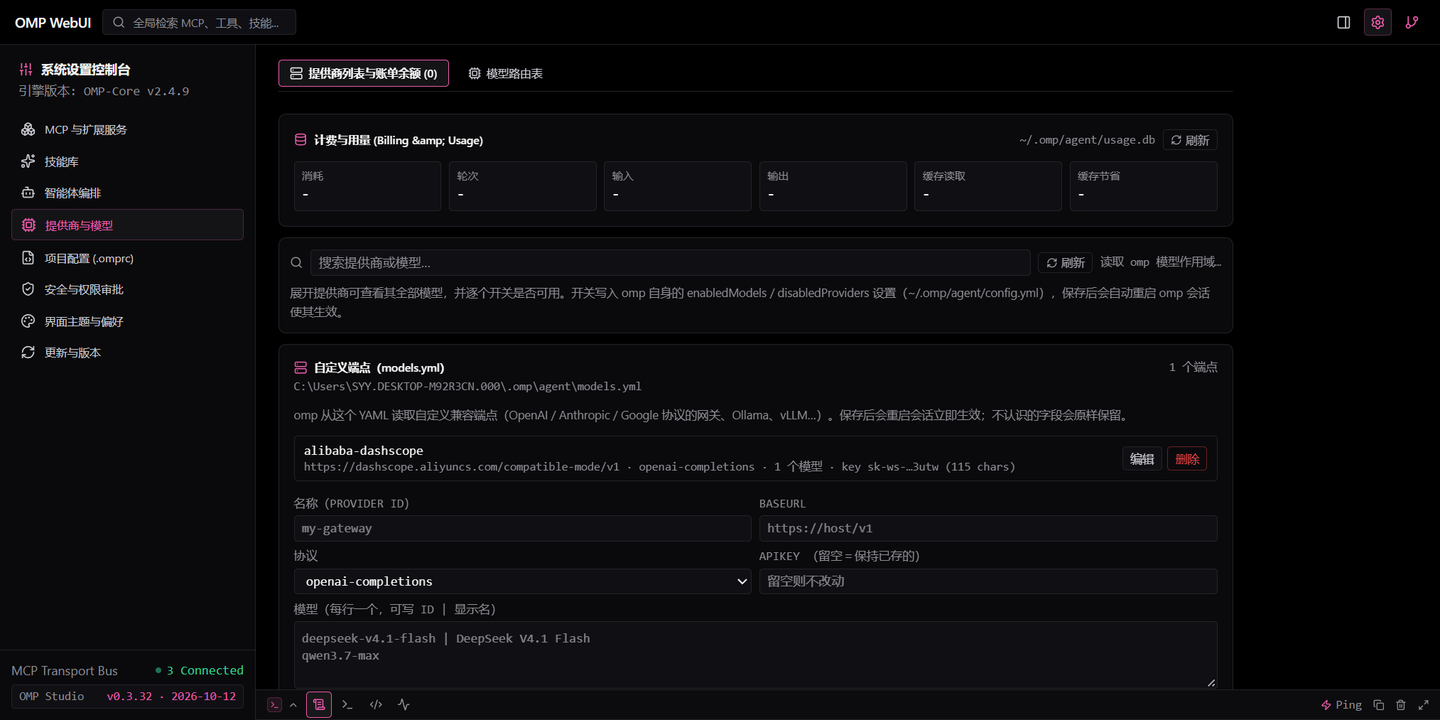Screen dimensions: 1440x720
Task: Select the highlighted scroll log icon
Action: [319, 705]
